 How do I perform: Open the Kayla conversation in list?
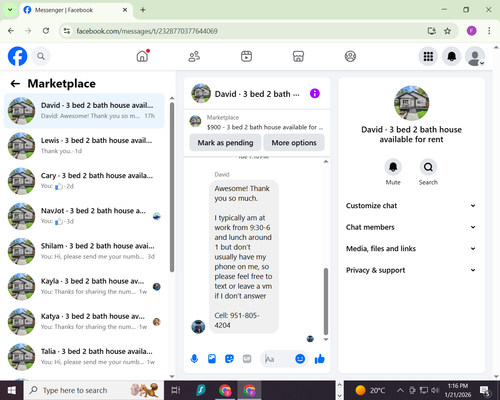tap(84, 286)
